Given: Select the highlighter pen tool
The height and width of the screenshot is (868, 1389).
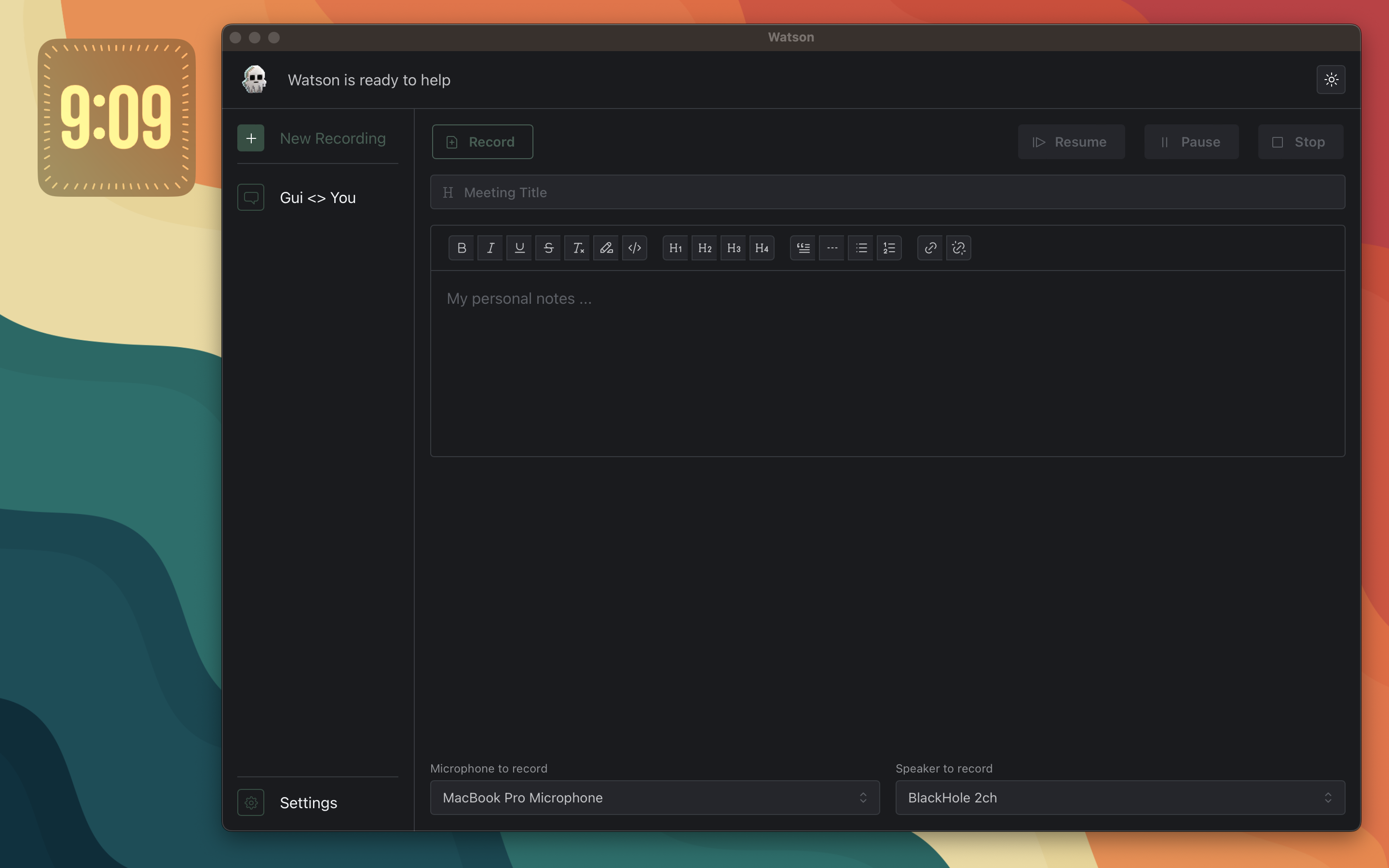Looking at the screenshot, I should pyautogui.click(x=606, y=248).
